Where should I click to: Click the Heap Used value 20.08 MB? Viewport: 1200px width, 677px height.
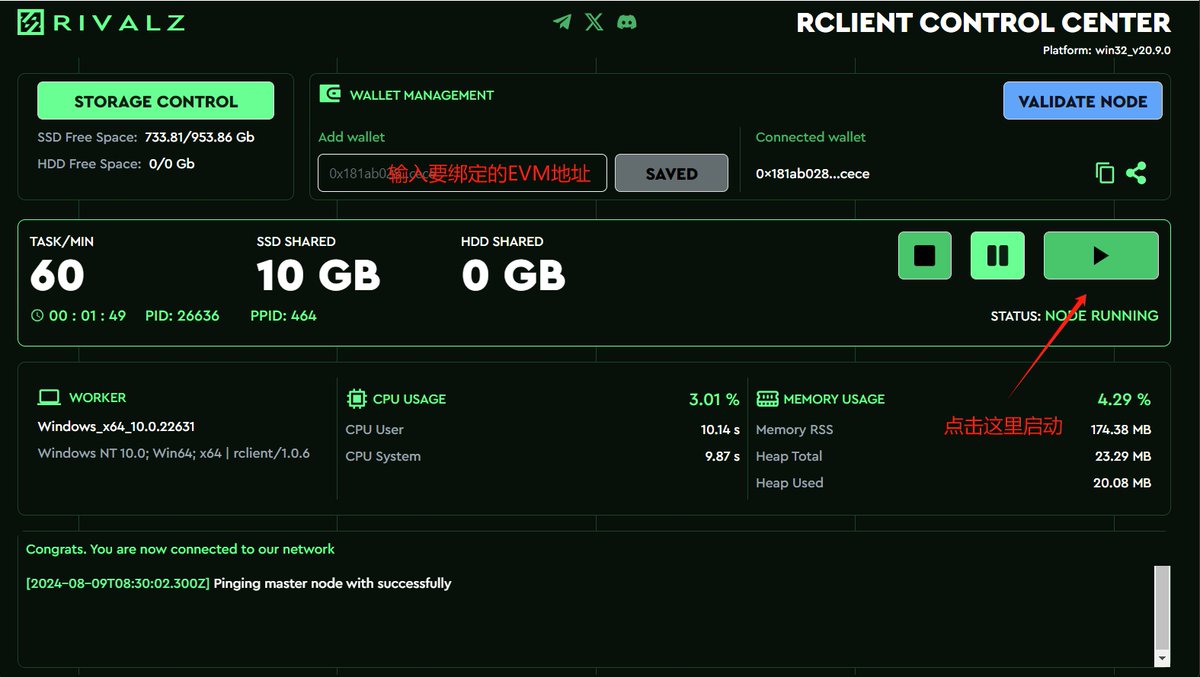click(1122, 482)
